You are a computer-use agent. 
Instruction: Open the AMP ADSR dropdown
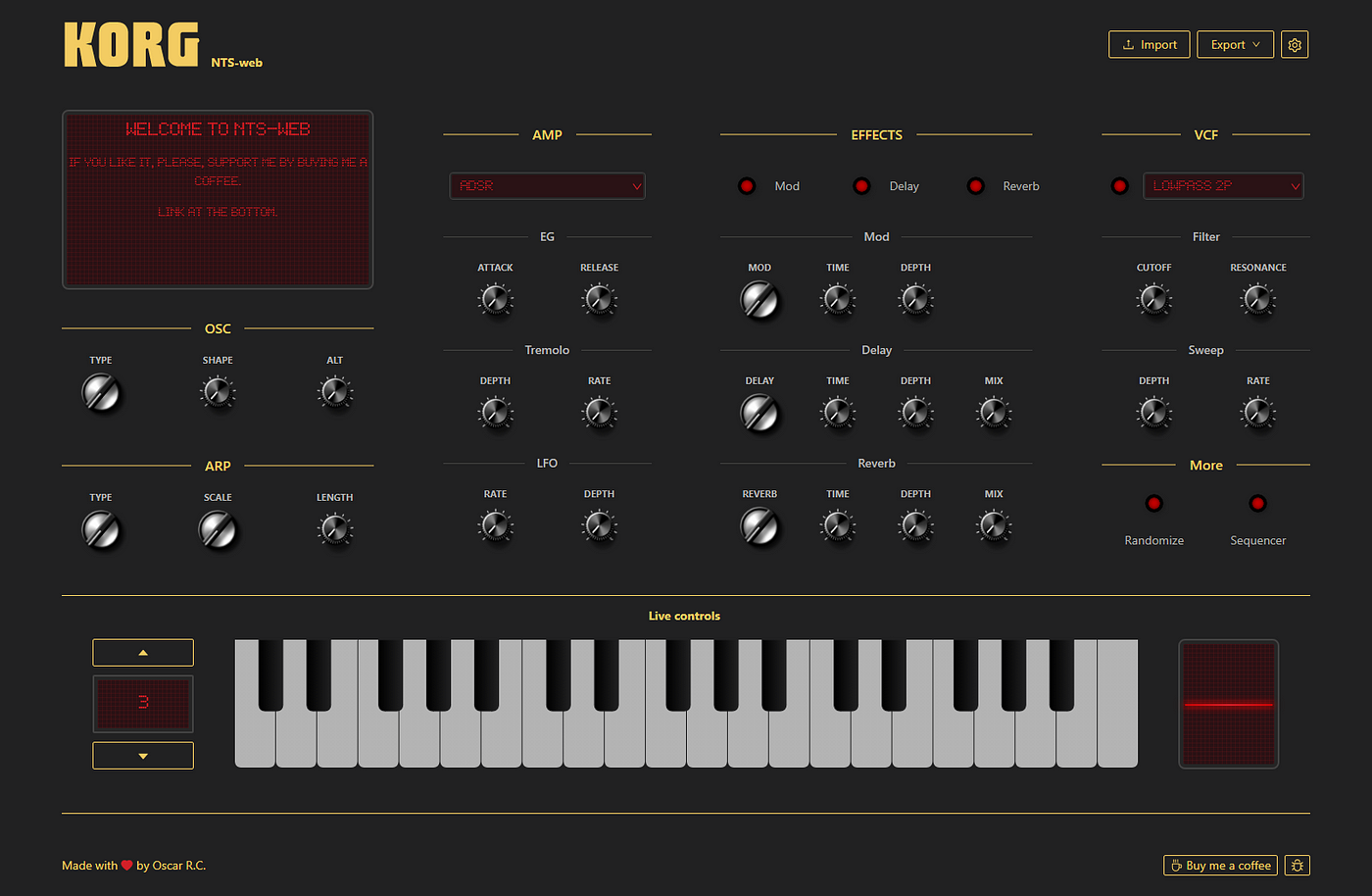(x=548, y=186)
